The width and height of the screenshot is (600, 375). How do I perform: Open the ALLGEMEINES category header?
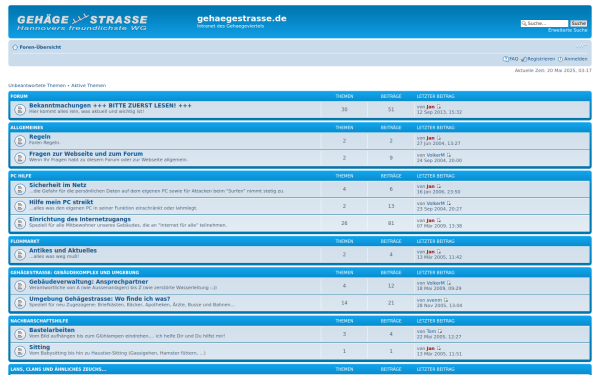click(x=27, y=128)
